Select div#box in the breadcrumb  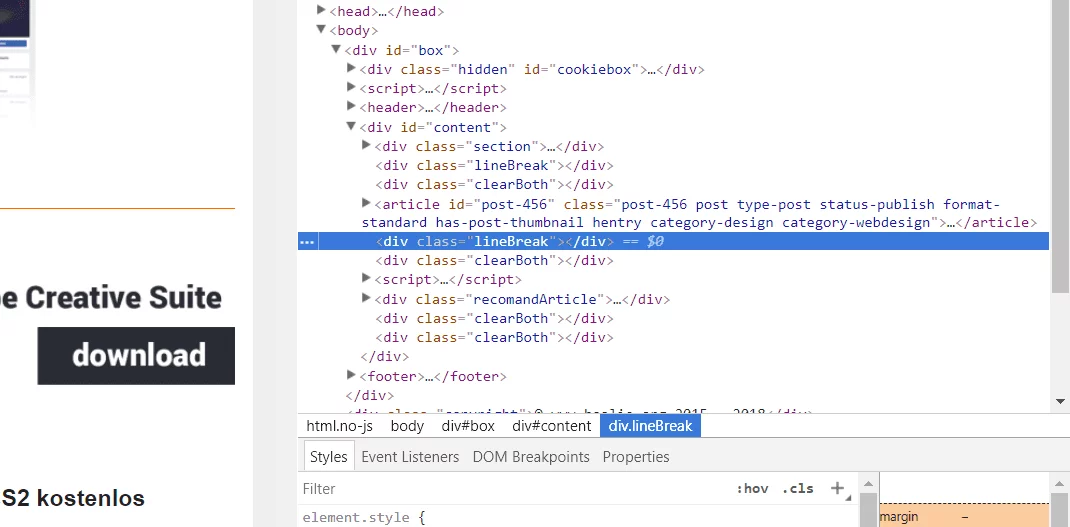[468, 426]
